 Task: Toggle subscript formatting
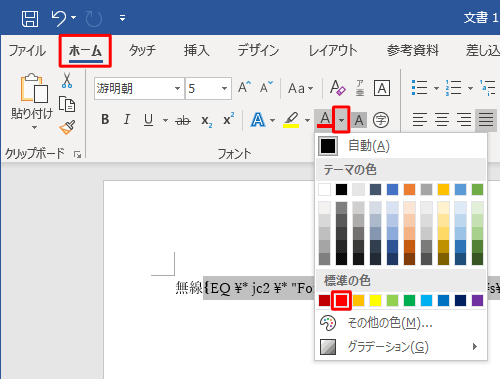(x=206, y=121)
